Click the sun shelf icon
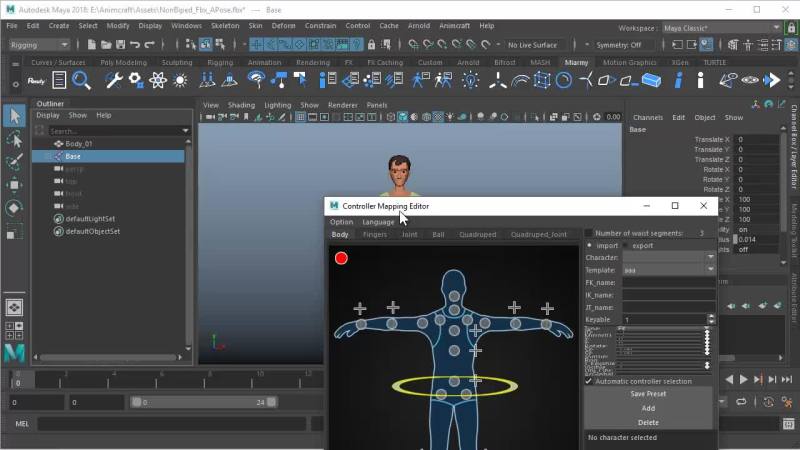The height and width of the screenshot is (450, 800). click(180, 81)
